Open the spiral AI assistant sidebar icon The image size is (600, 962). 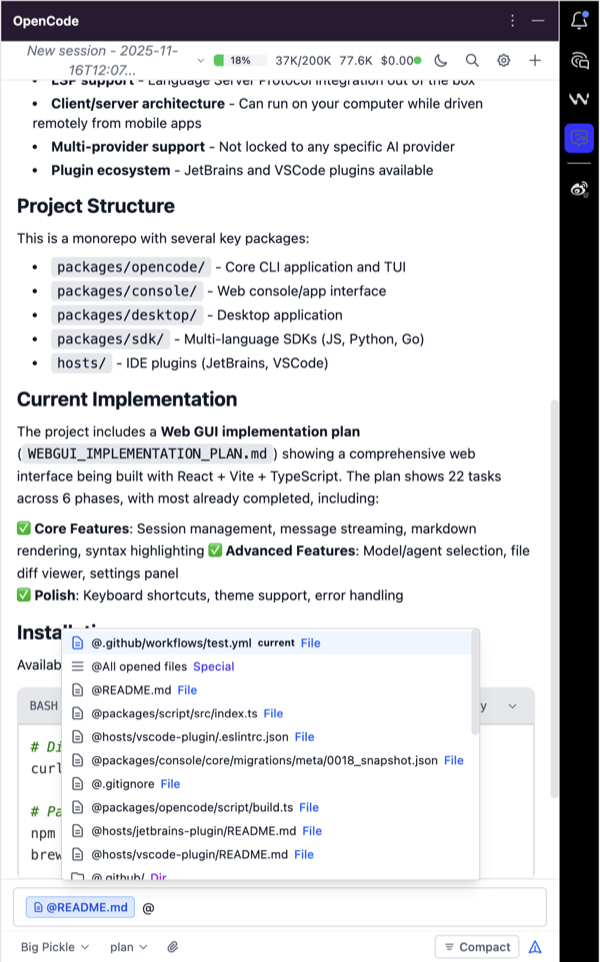(579, 60)
